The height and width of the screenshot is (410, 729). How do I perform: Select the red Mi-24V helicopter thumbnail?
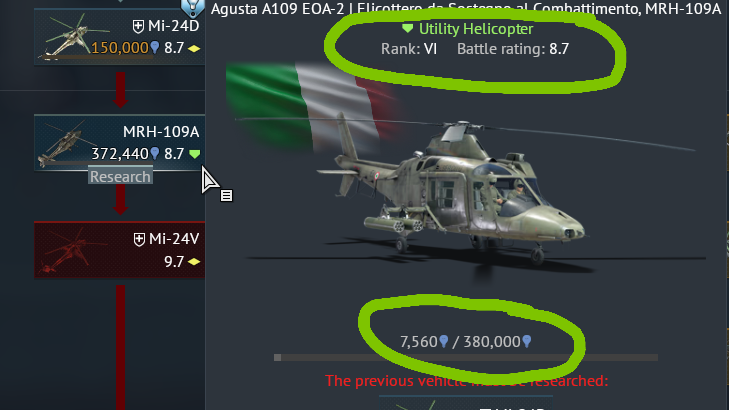point(65,250)
